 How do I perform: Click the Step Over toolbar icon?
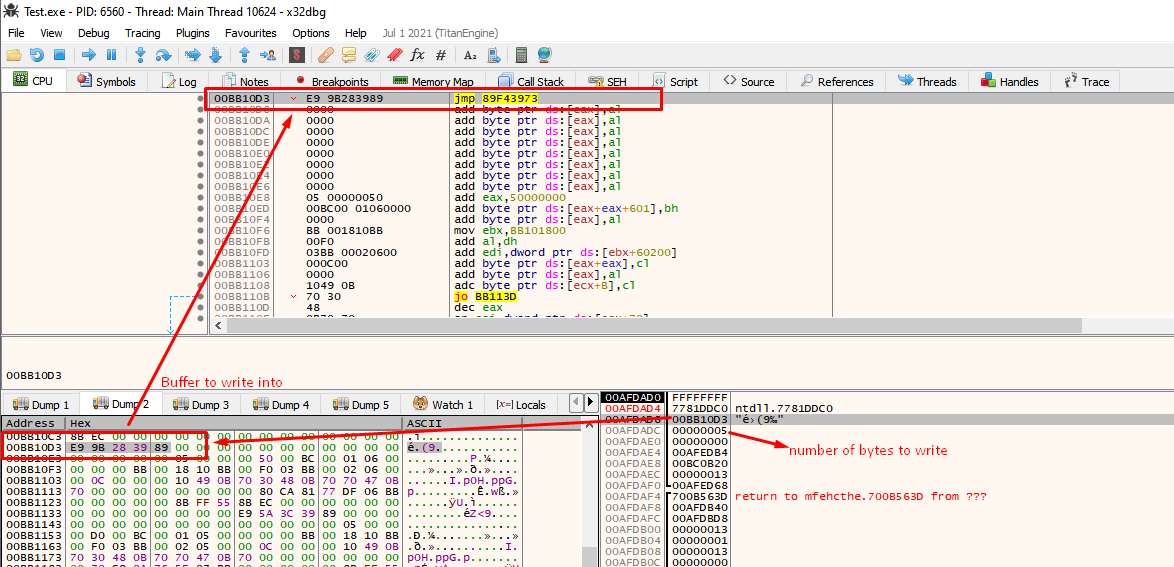163,55
